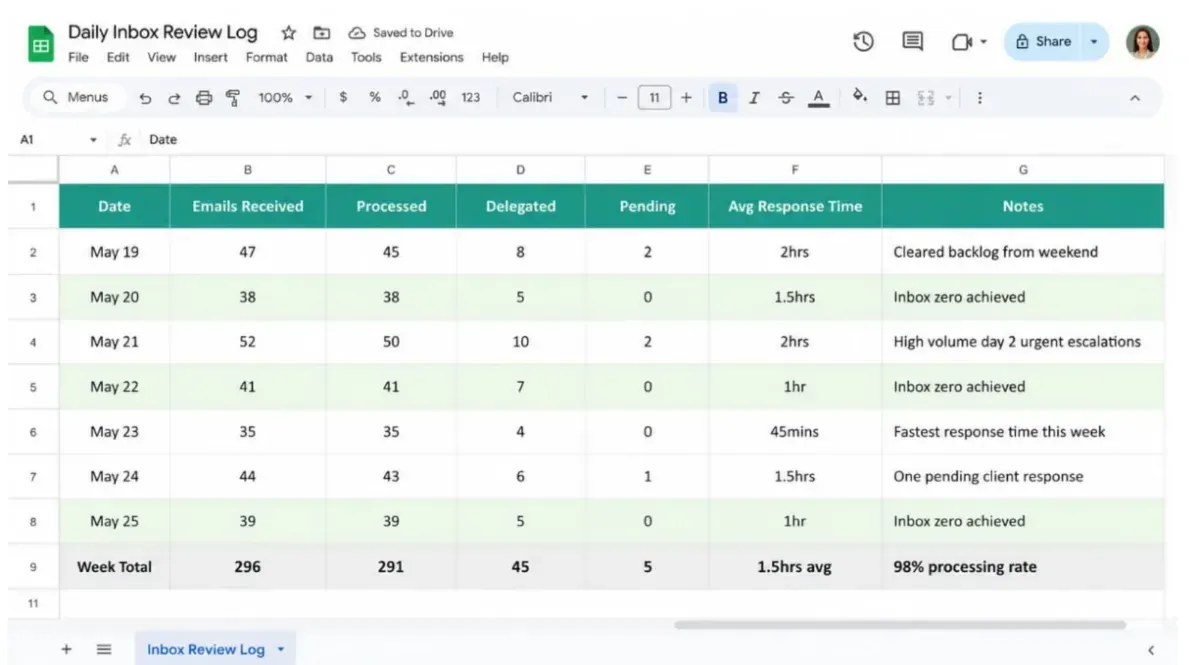Click the Print icon
This screenshot has height=665, width=1200.
(204, 98)
